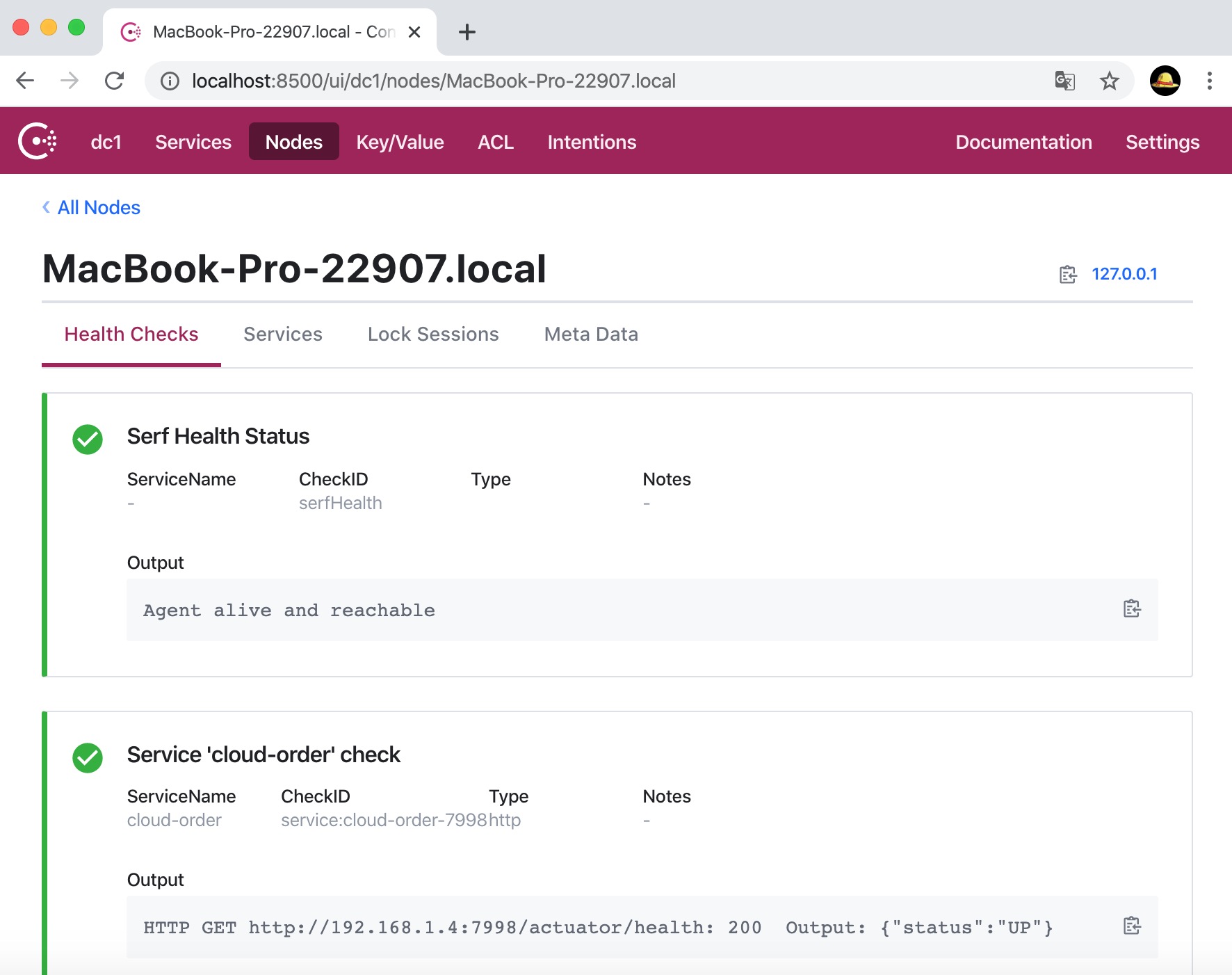Screen dimensions: 1232x975
Task: Switch to the Meta Data tab
Action: pyautogui.click(x=591, y=335)
